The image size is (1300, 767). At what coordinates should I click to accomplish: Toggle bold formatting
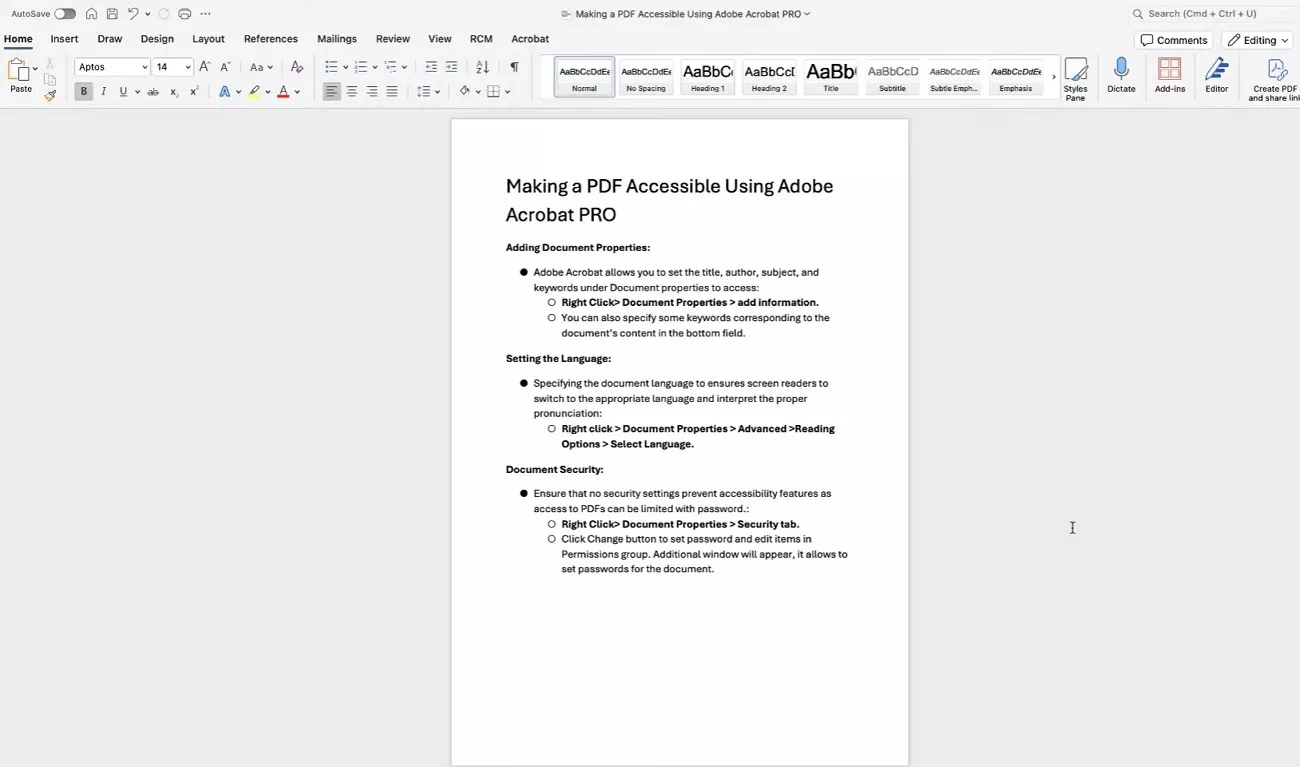point(84,91)
